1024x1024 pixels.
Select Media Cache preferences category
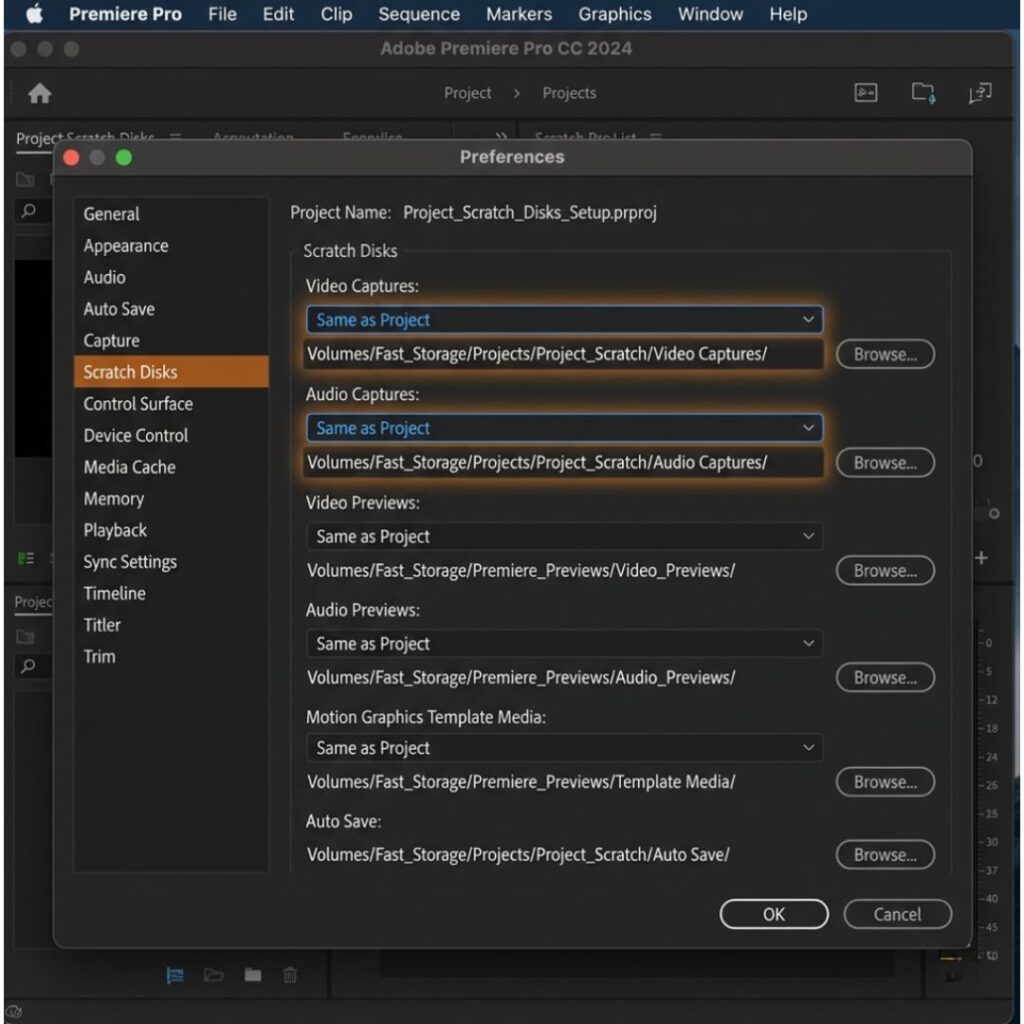point(171,467)
